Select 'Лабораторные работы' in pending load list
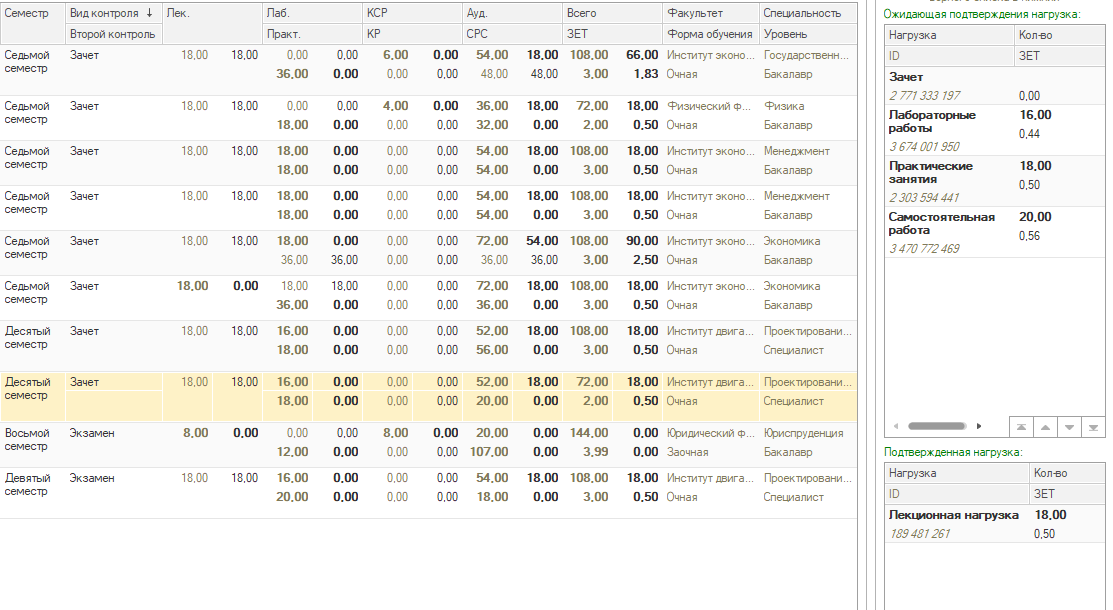The height and width of the screenshot is (610, 1113). [932, 121]
